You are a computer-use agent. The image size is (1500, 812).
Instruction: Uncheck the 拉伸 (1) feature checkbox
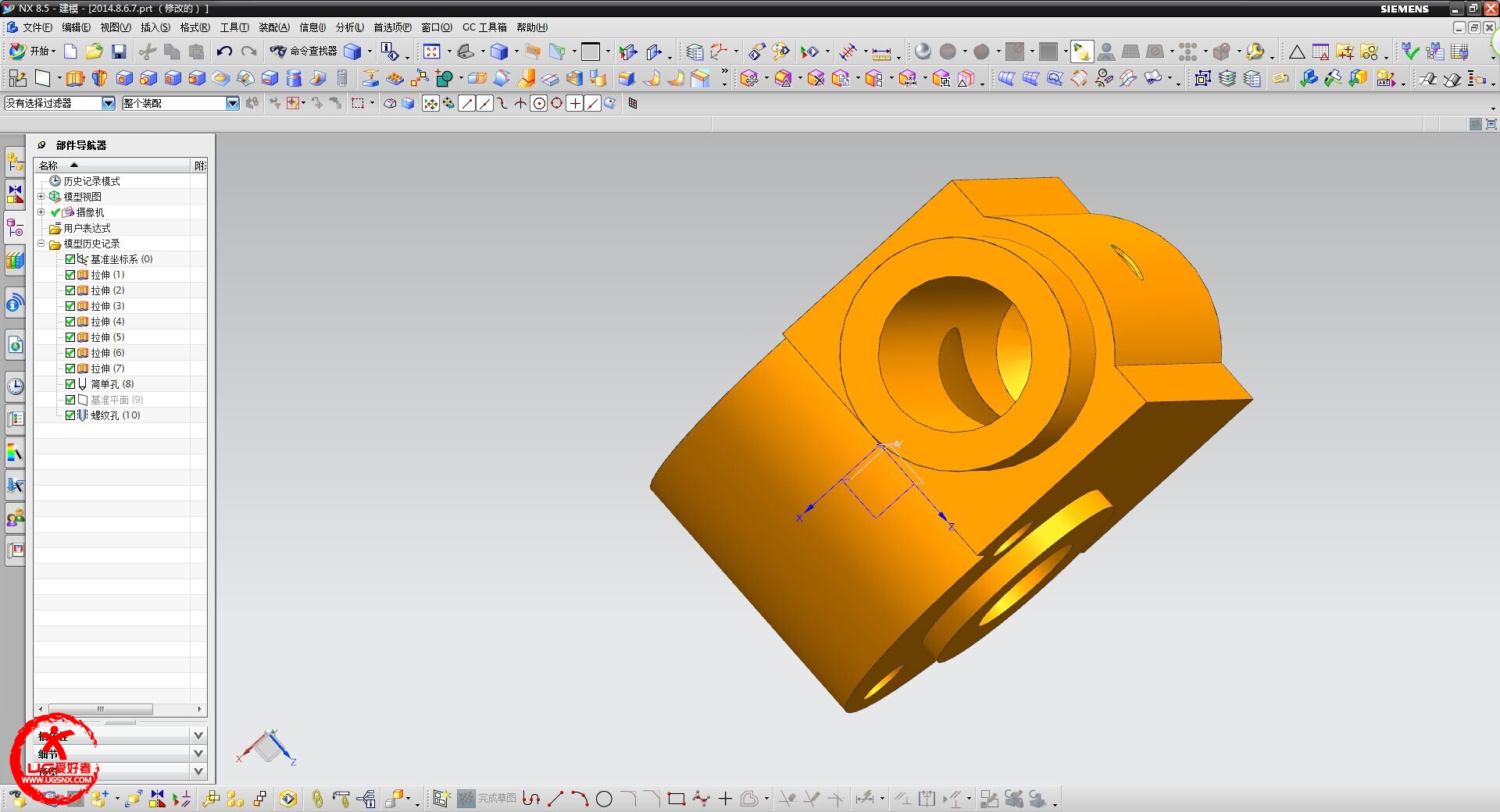click(x=70, y=275)
